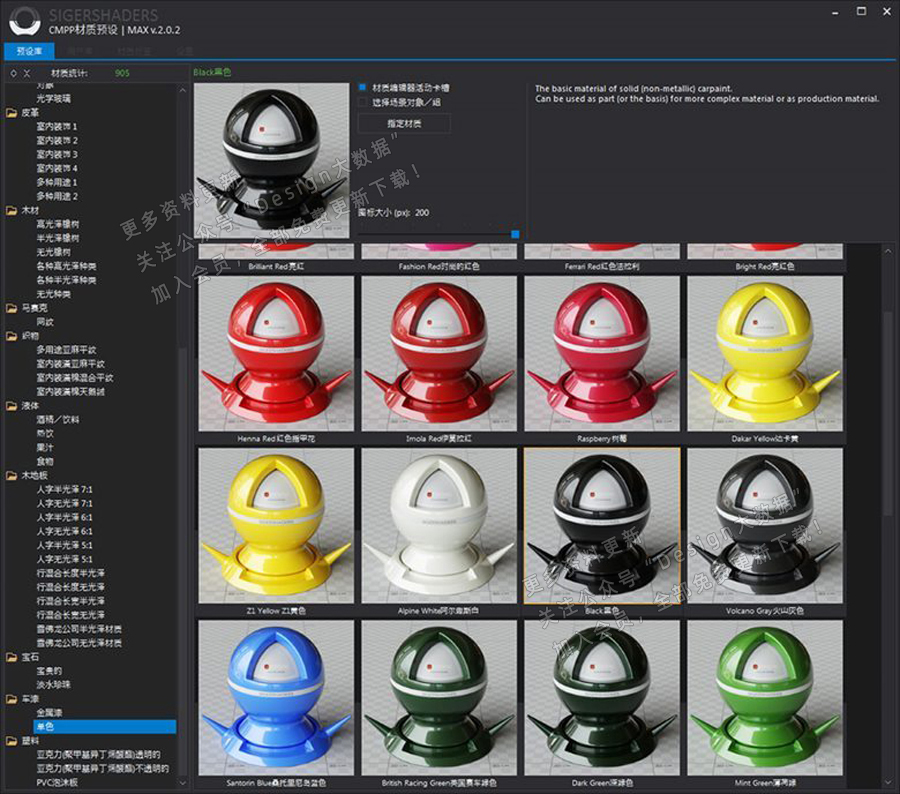Viewport: 900px width, 794px height.
Task: Click the 液体 folder icon
Action: (x=12, y=406)
